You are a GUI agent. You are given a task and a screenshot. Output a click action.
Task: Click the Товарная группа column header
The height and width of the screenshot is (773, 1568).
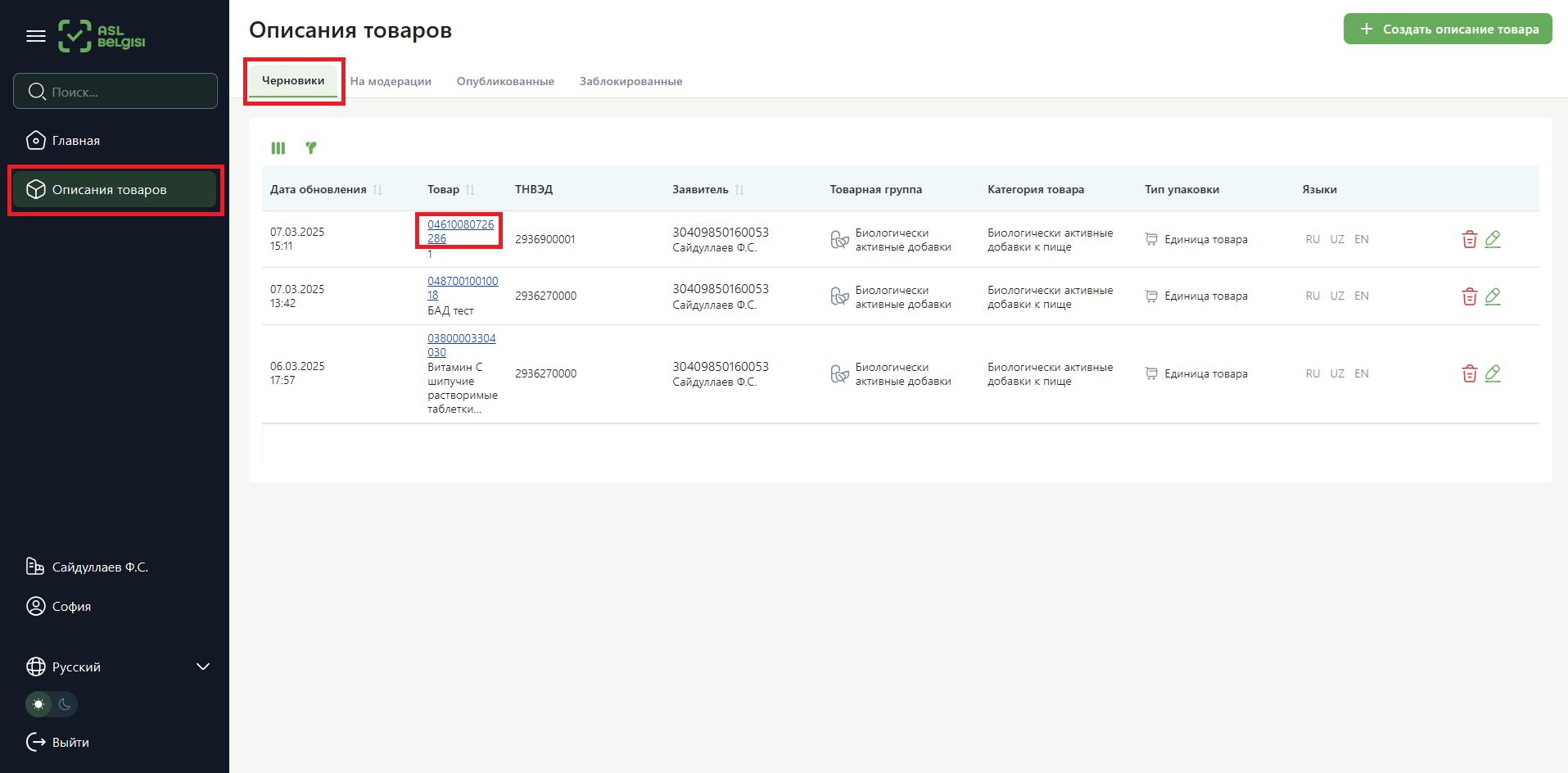click(x=876, y=189)
